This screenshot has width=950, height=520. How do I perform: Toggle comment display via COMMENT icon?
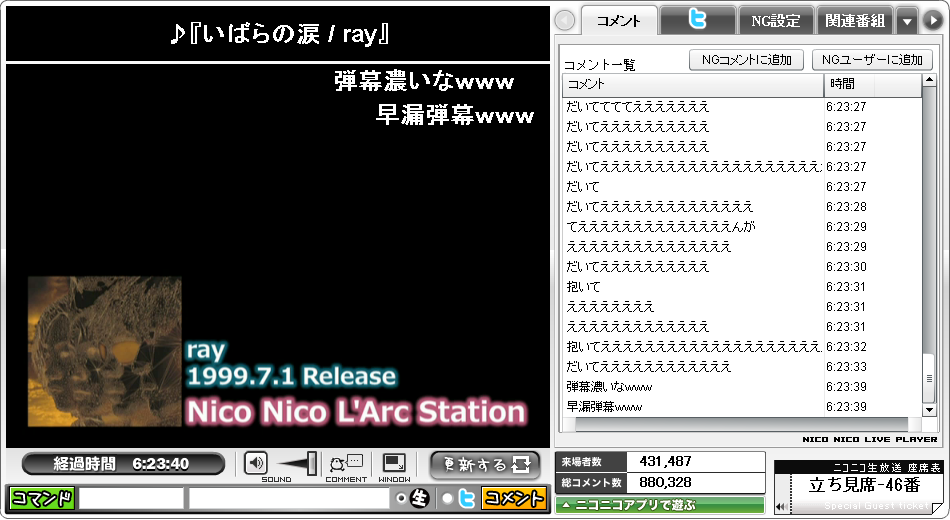click(346, 465)
